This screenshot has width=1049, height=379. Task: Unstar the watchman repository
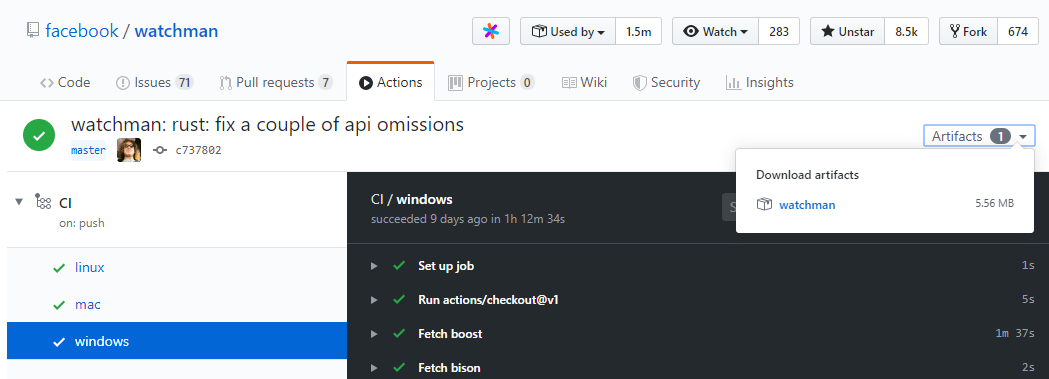[x=848, y=31]
